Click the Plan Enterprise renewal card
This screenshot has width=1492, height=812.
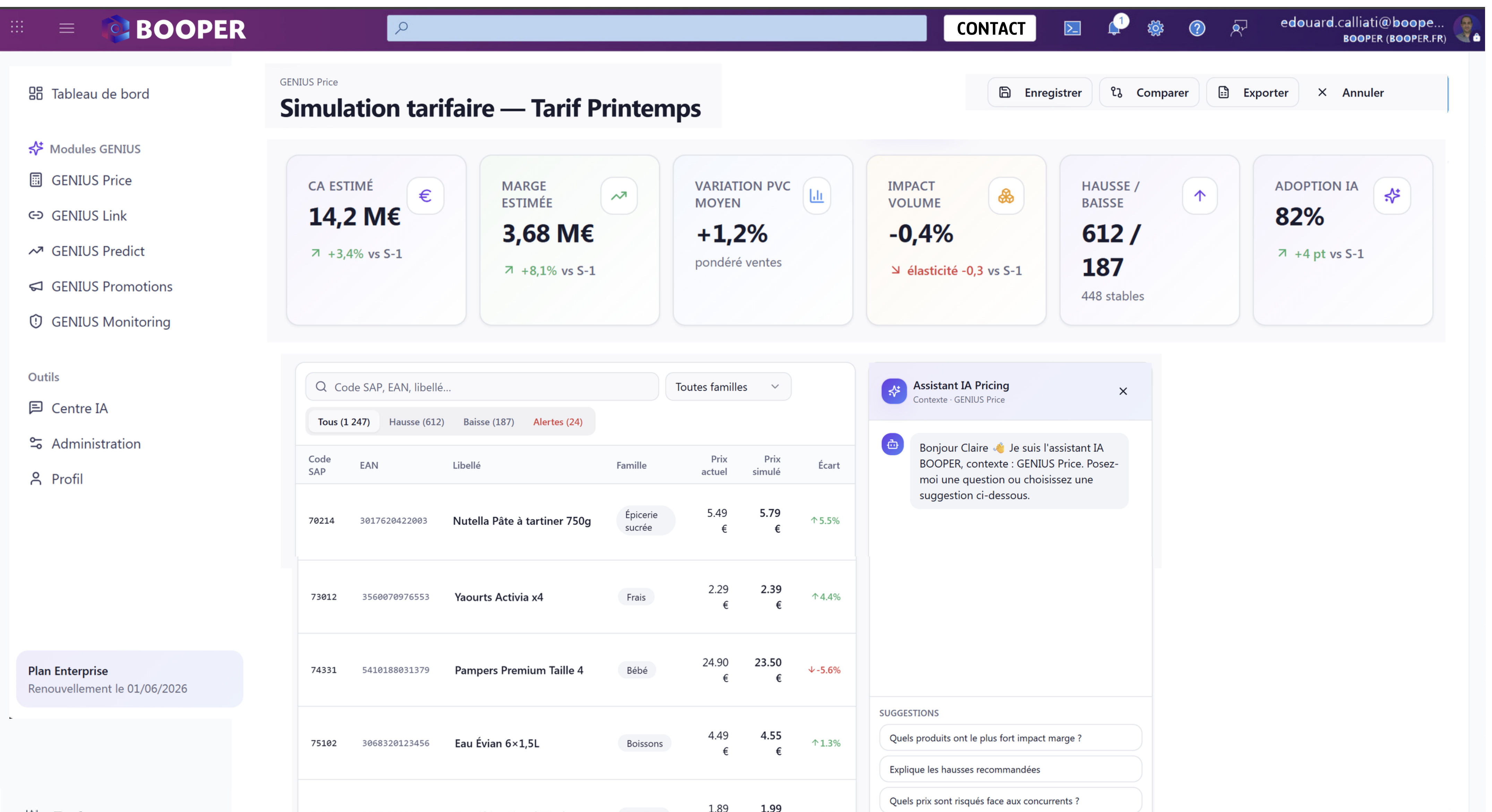[x=130, y=679]
